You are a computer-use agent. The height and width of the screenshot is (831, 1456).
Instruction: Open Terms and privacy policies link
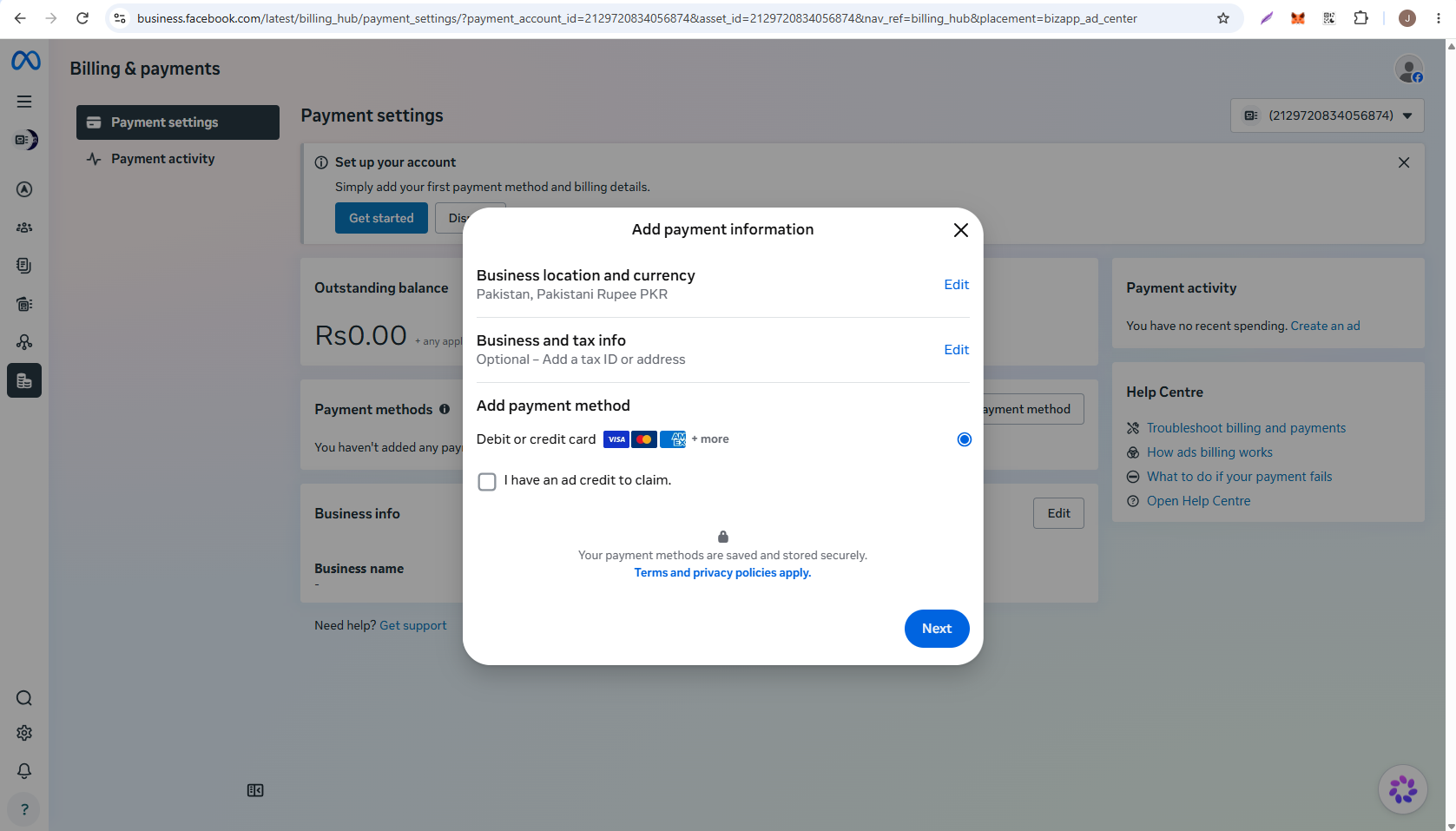[x=722, y=573]
